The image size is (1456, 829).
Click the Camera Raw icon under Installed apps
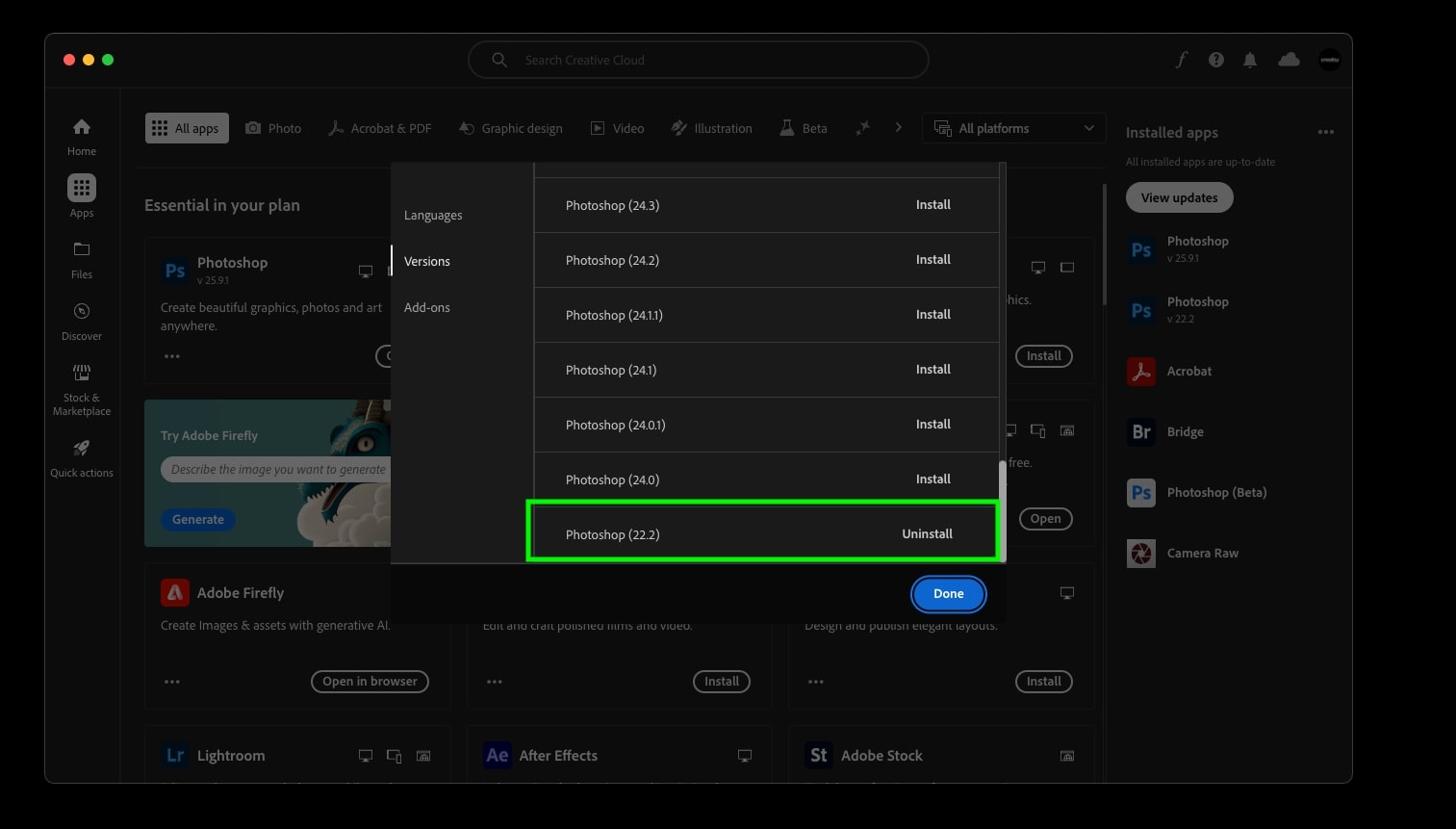[x=1140, y=553]
